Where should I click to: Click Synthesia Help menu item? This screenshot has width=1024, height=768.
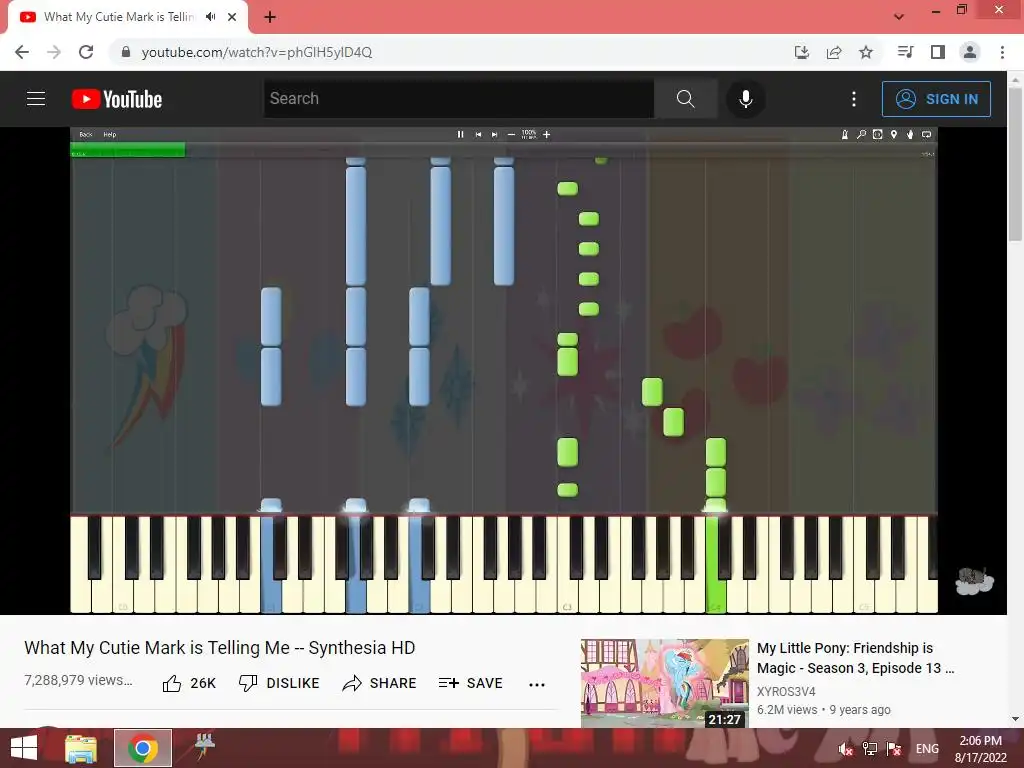tap(110, 135)
